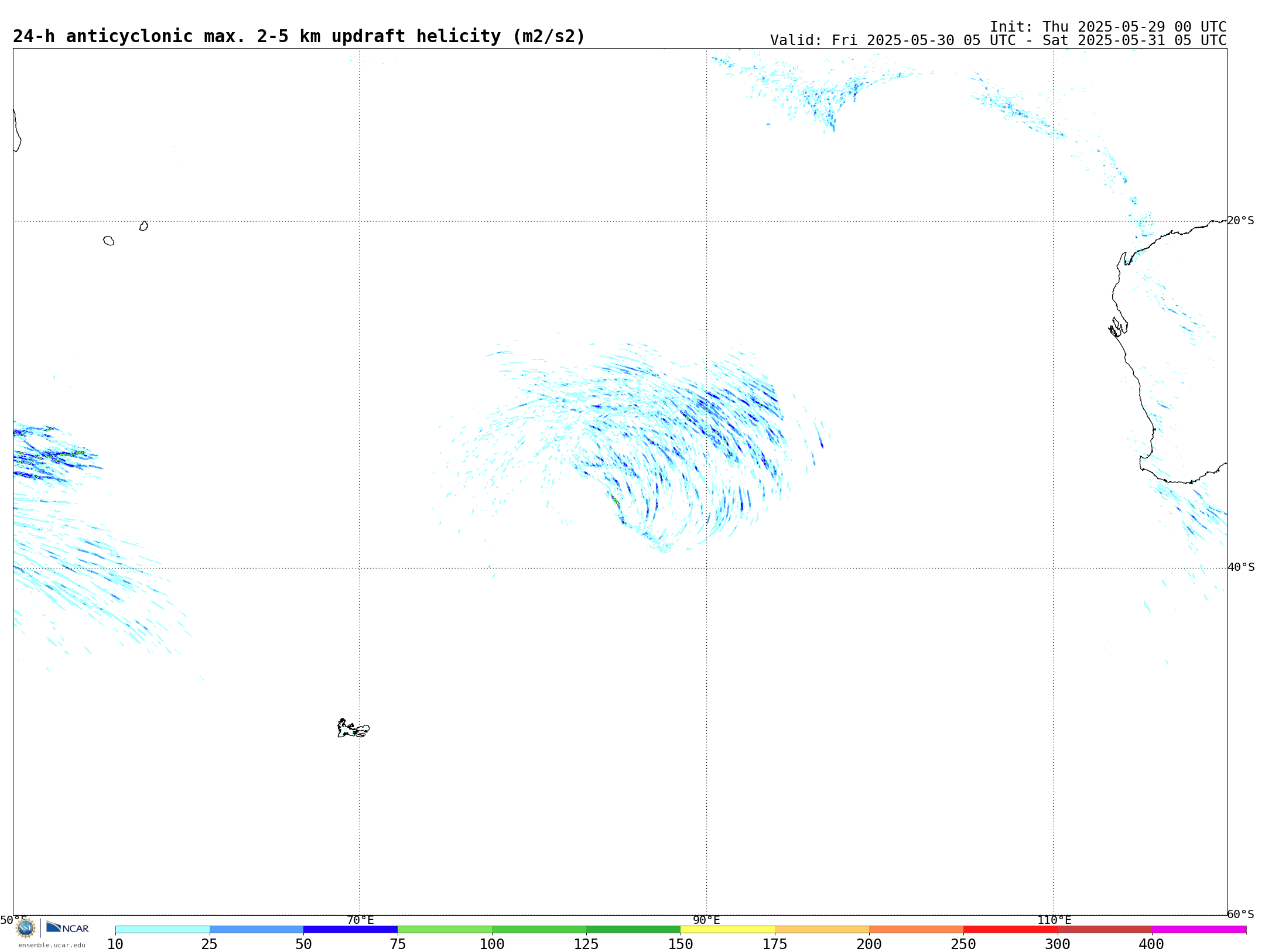This screenshot has height=952, width=1265.
Task: Click the dark blue 50-75 color swatch
Action: coord(351,929)
